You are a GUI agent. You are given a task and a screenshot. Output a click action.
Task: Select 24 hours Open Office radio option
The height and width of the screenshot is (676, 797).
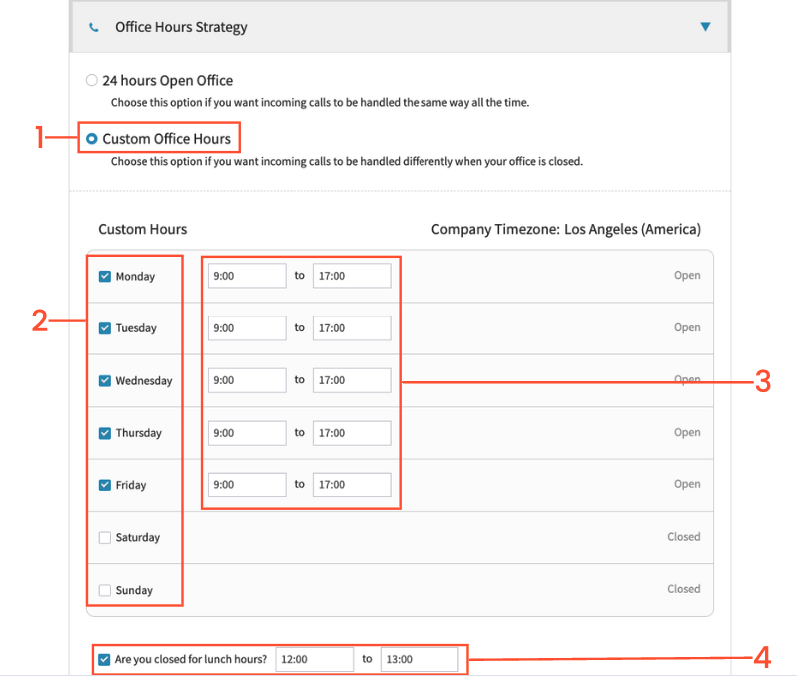[x=91, y=80]
